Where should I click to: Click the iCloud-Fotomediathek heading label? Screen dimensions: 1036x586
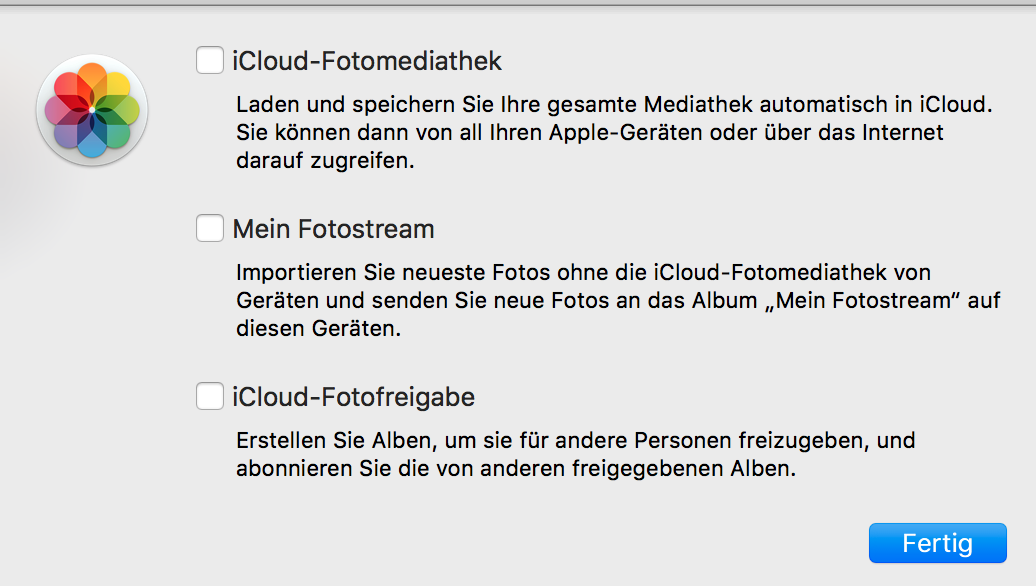tap(367, 62)
